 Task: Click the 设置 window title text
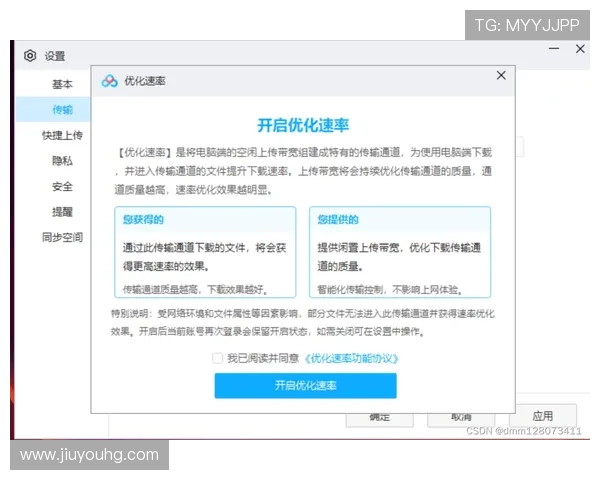click(55, 56)
